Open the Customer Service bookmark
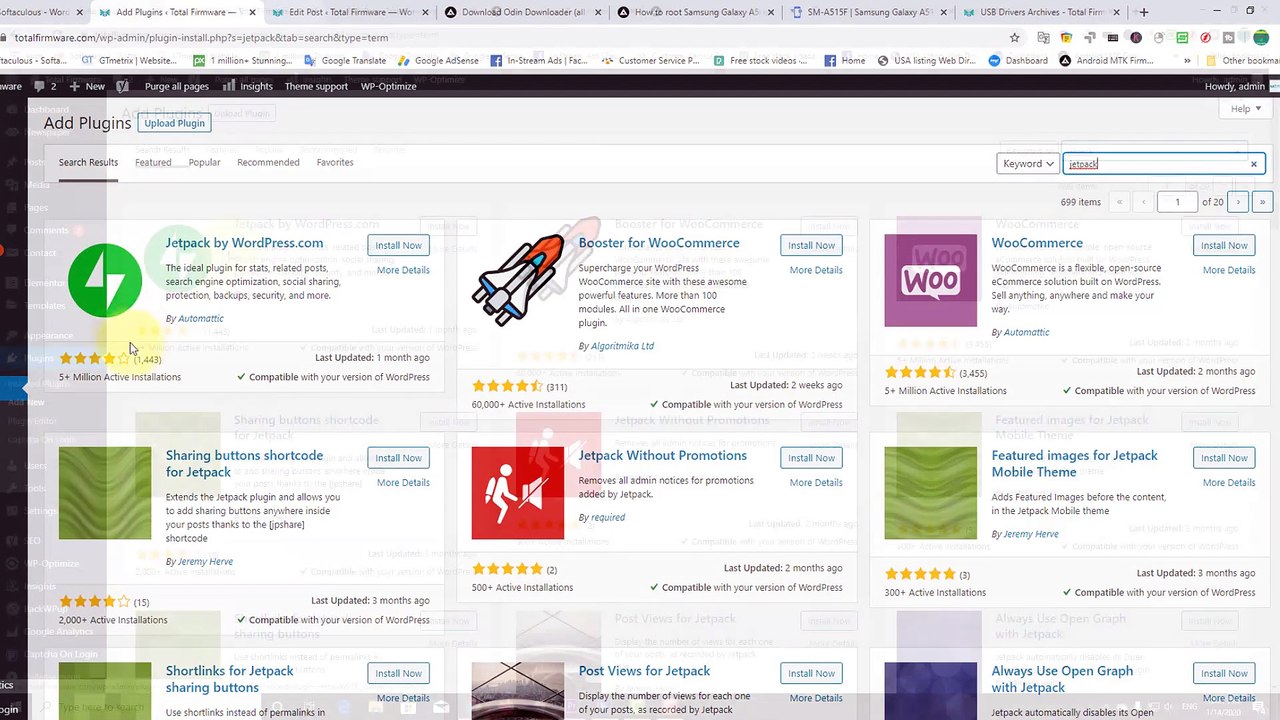The height and width of the screenshot is (720, 1280). point(650,60)
